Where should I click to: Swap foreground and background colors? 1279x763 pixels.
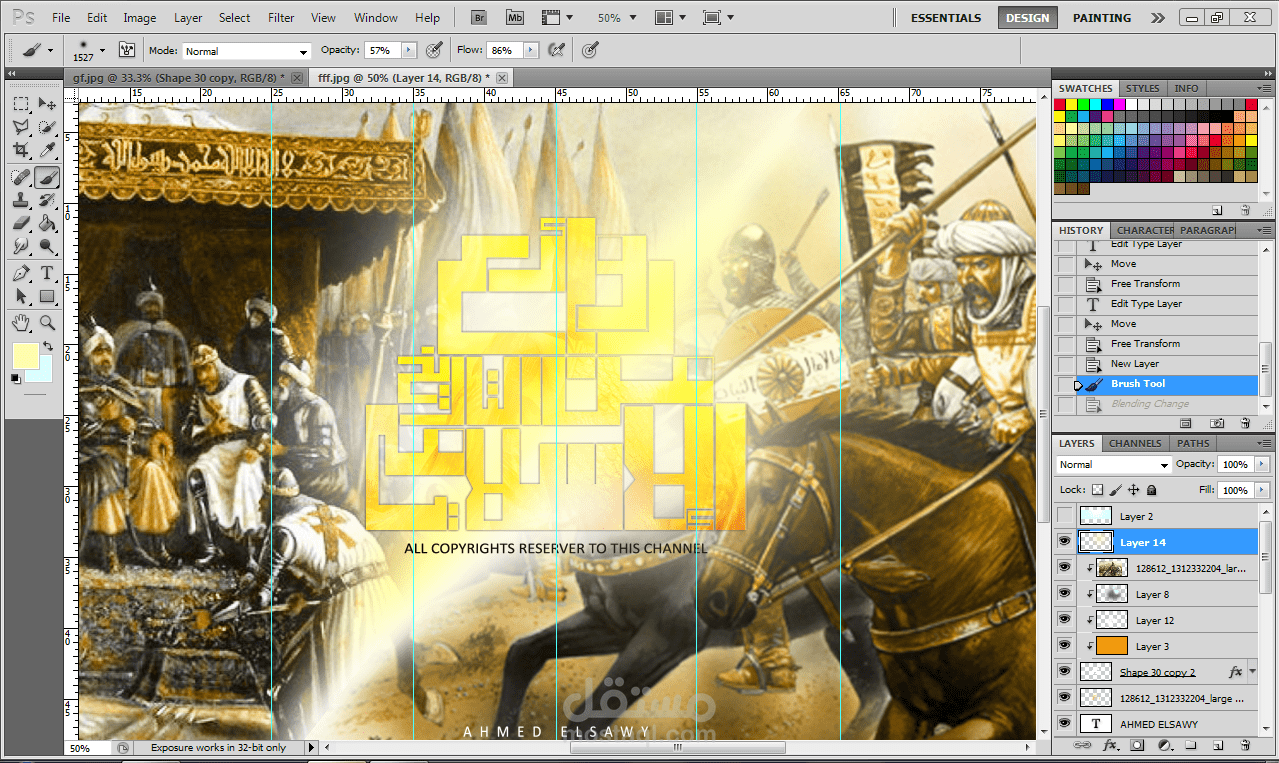(50, 347)
